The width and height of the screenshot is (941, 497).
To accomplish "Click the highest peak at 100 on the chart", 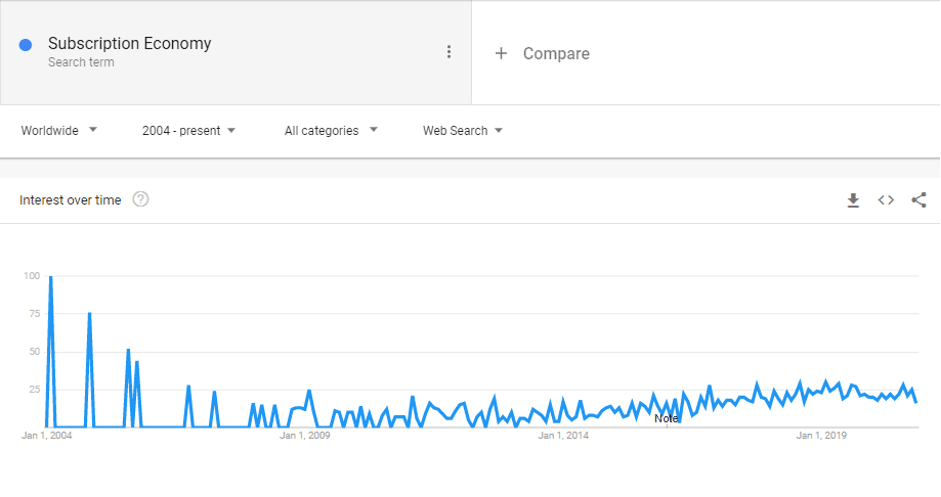I will pyautogui.click(x=50, y=277).
